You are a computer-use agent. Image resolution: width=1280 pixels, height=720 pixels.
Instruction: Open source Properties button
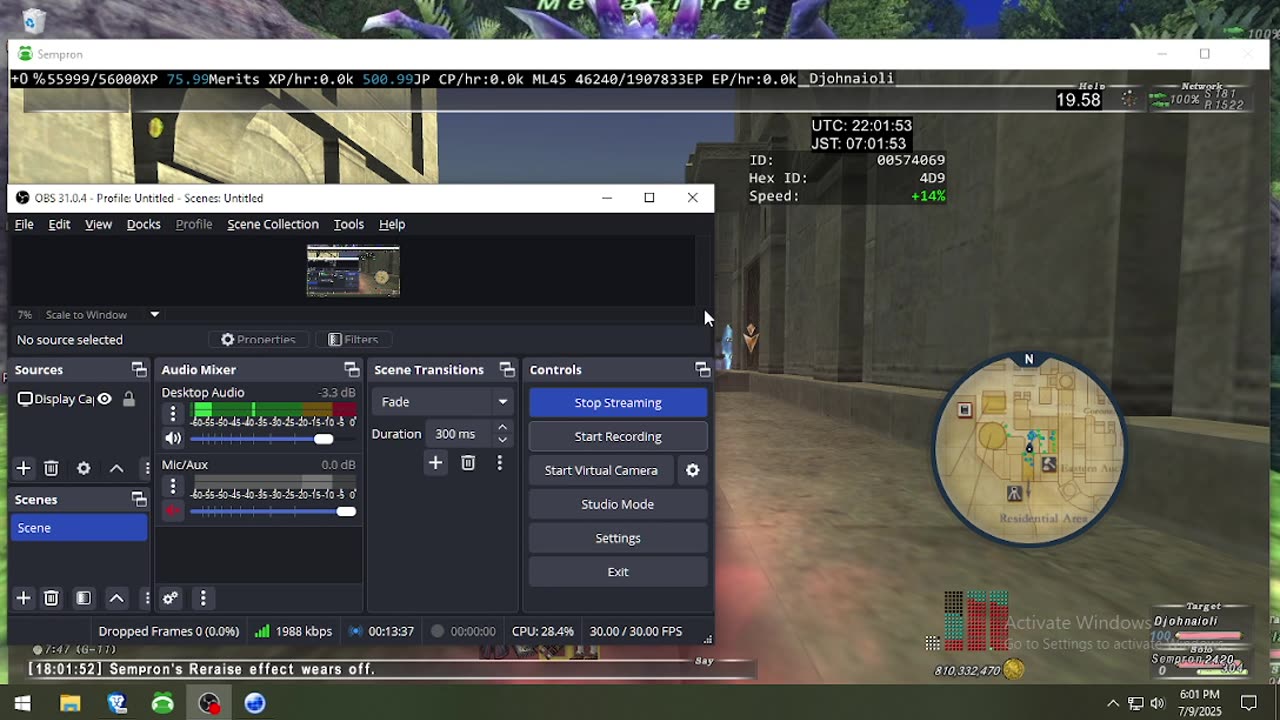tap(258, 339)
